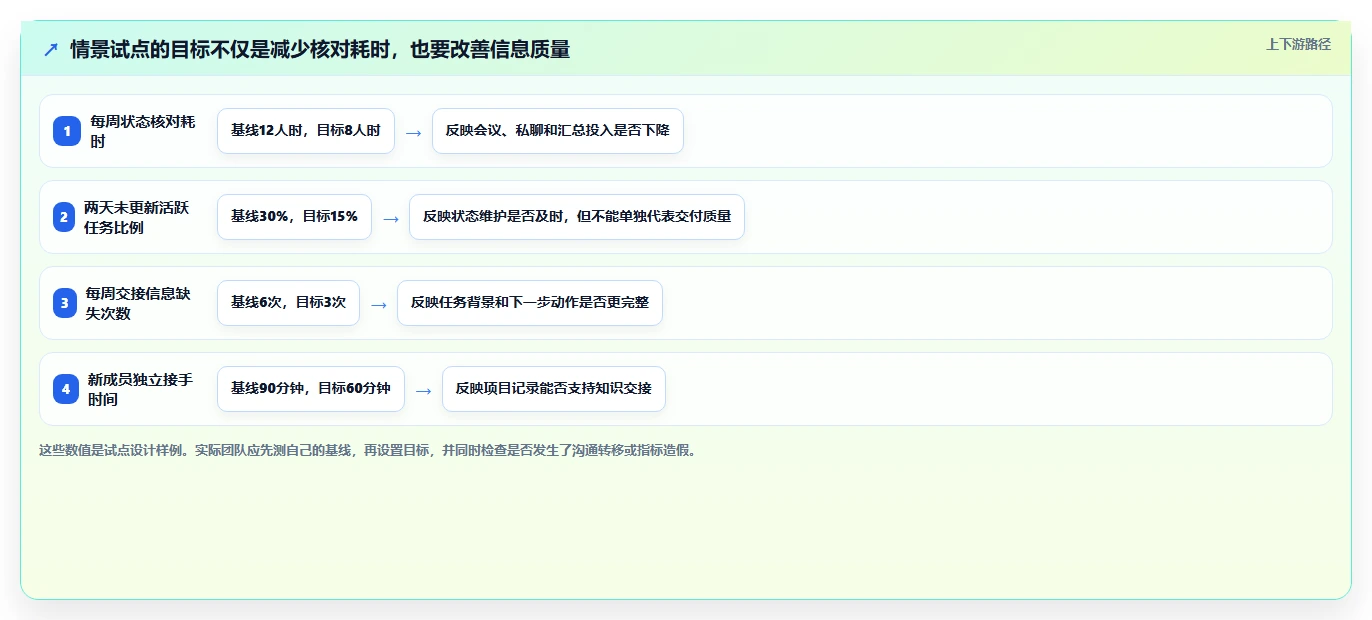Image resolution: width=1372 pixels, height=620 pixels.
Task: Select the footnote starting 这些数值是试点设计样例
Action: pyautogui.click(x=368, y=450)
